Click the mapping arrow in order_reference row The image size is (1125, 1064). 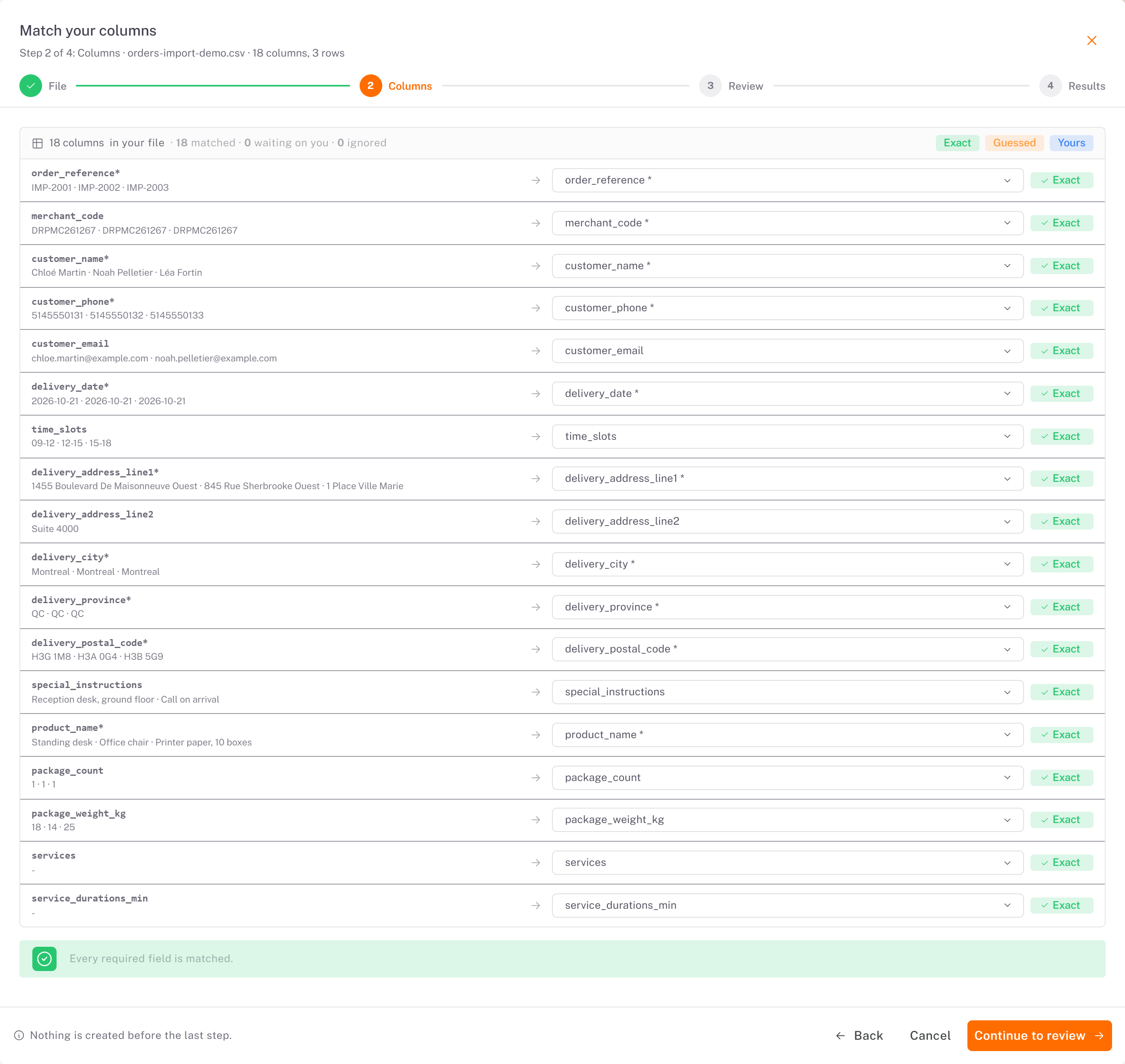536,180
